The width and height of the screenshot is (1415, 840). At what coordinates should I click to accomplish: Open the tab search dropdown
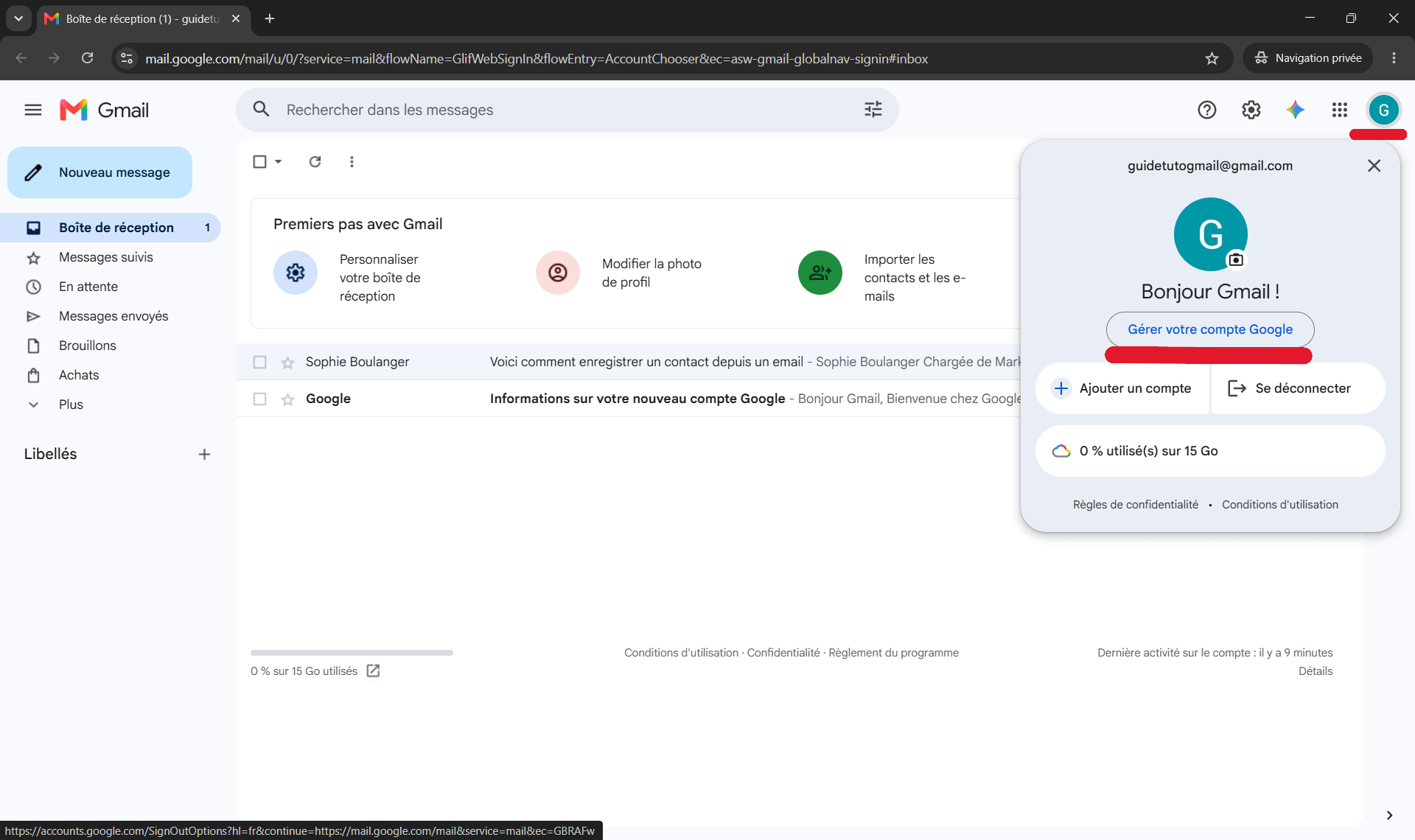coord(18,18)
